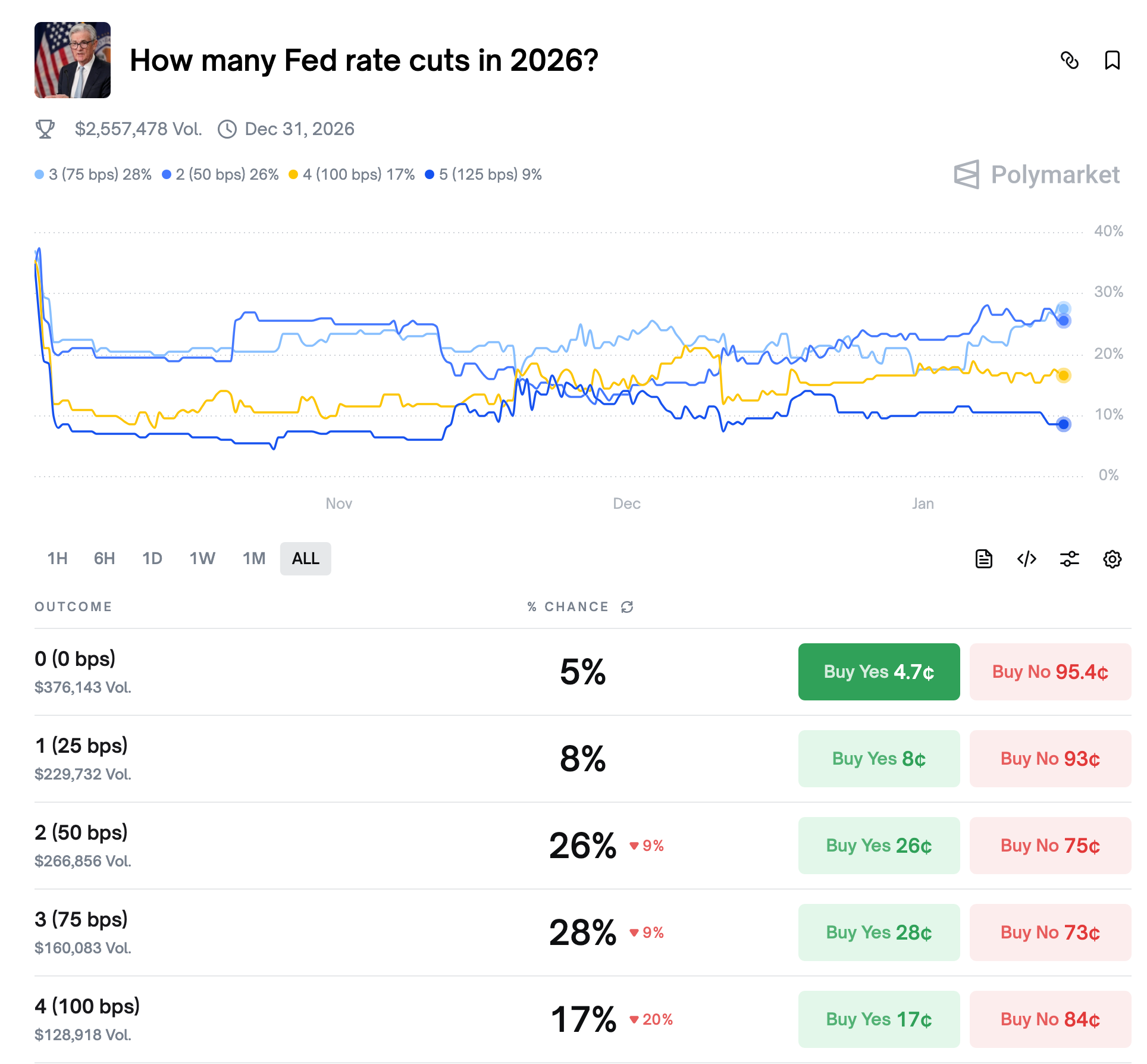Viewport: 1147px width, 1064px height.
Task: Open the embed code icon
Action: point(1026,559)
